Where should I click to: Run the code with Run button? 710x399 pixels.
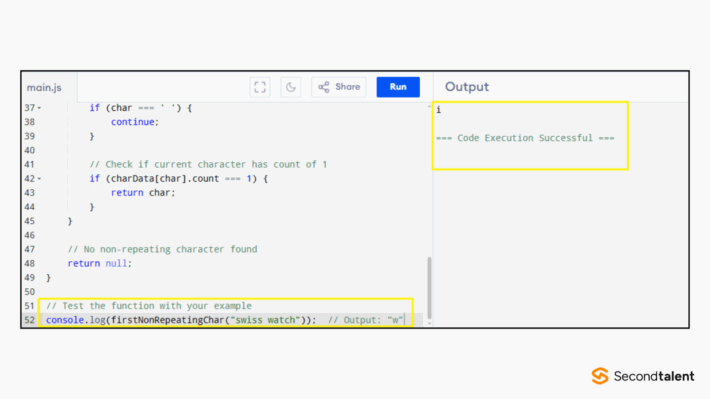[x=398, y=87]
